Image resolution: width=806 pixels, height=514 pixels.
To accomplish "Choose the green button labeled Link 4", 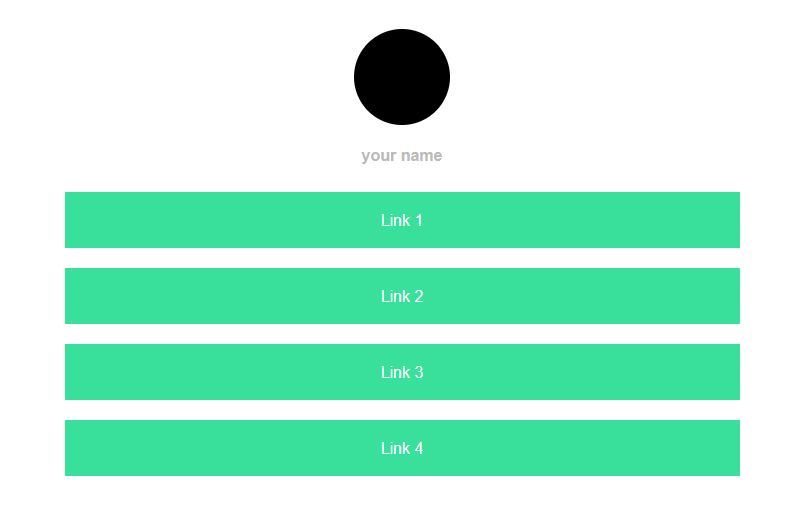I will coord(402,448).
